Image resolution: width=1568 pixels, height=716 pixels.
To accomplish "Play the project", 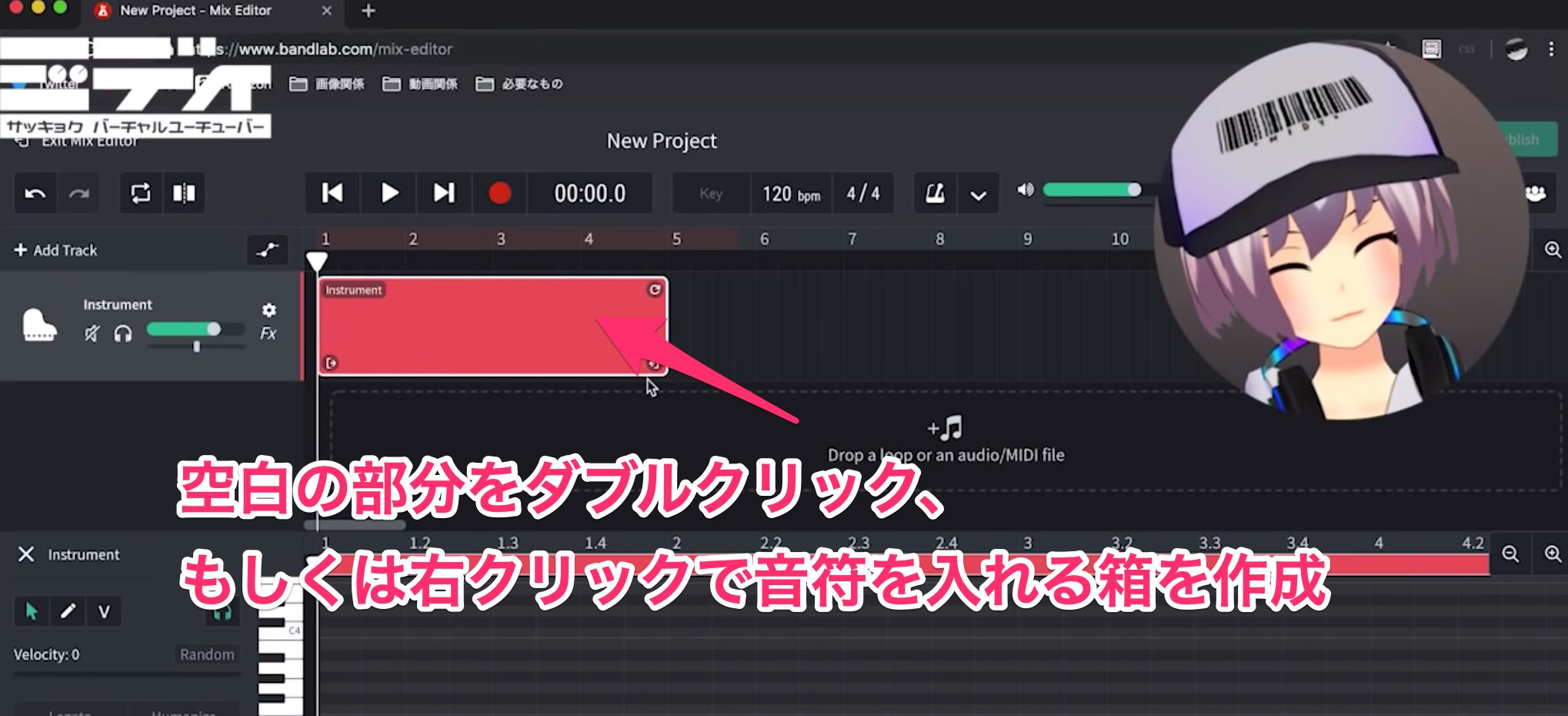I will [389, 193].
